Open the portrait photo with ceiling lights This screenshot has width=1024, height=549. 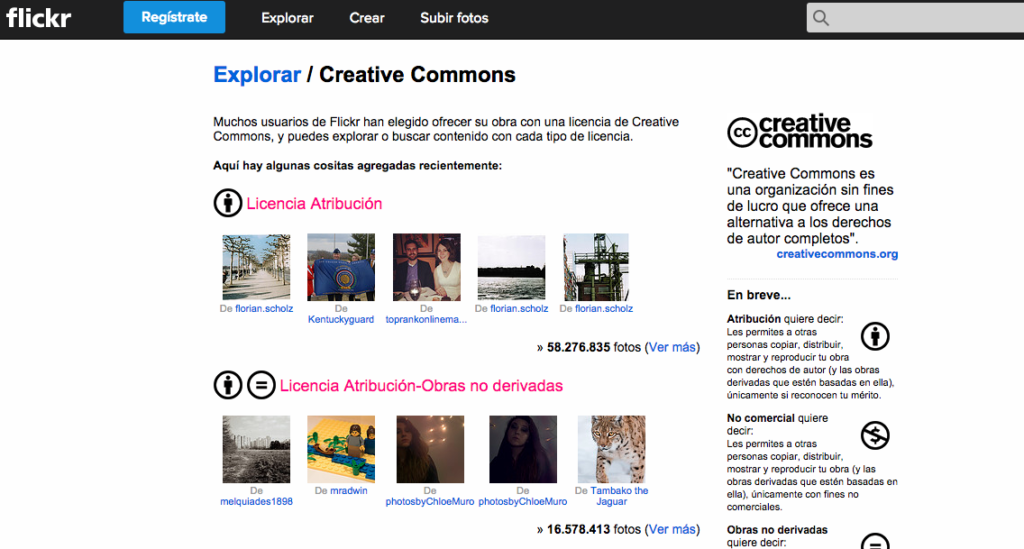[430, 449]
